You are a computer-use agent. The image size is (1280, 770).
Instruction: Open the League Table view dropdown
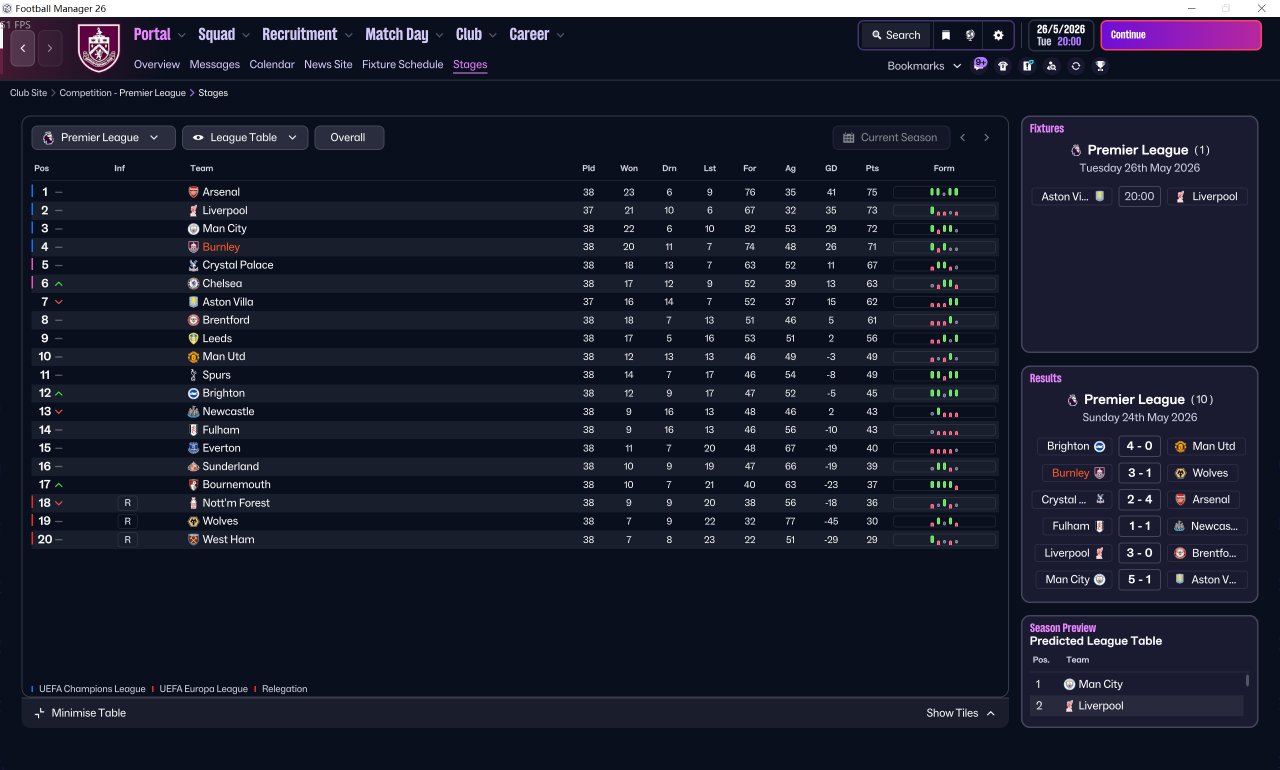(x=245, y=138)
